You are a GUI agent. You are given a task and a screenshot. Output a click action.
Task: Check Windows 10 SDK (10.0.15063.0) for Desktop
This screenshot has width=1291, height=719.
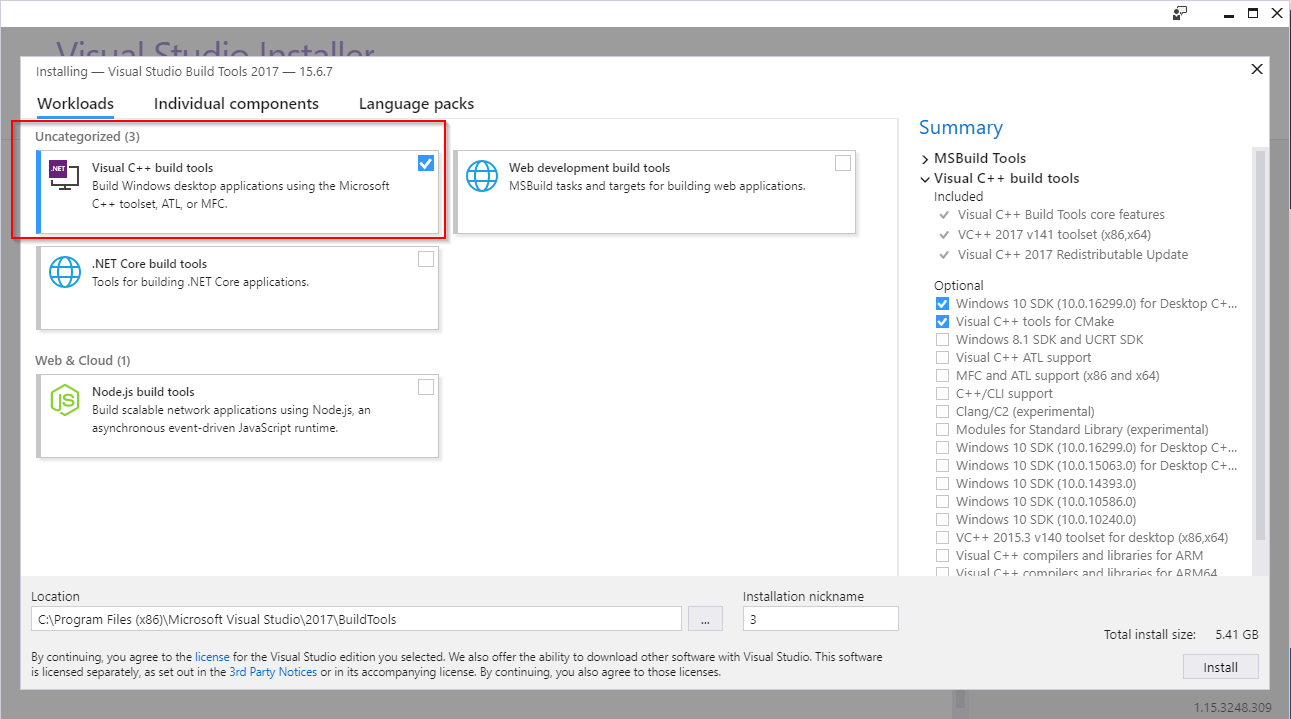pyautogui.click(x=942, y=465)
